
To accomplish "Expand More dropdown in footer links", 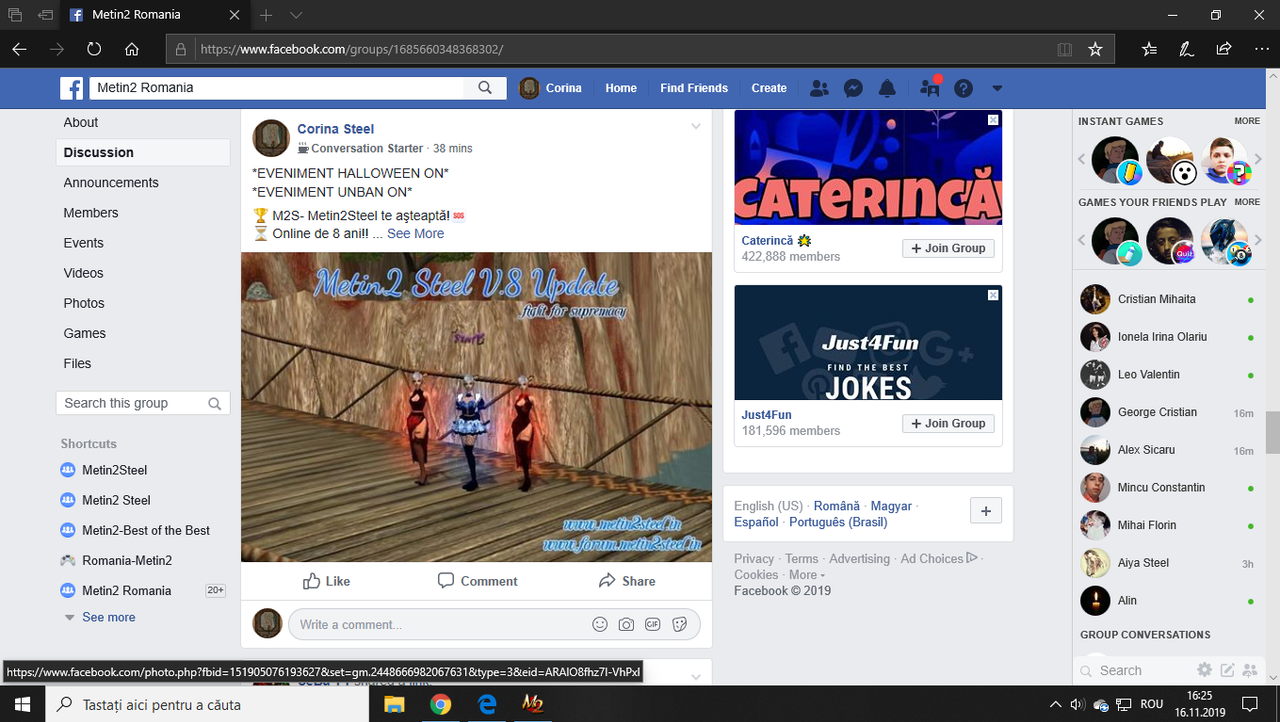I will 807,575.
